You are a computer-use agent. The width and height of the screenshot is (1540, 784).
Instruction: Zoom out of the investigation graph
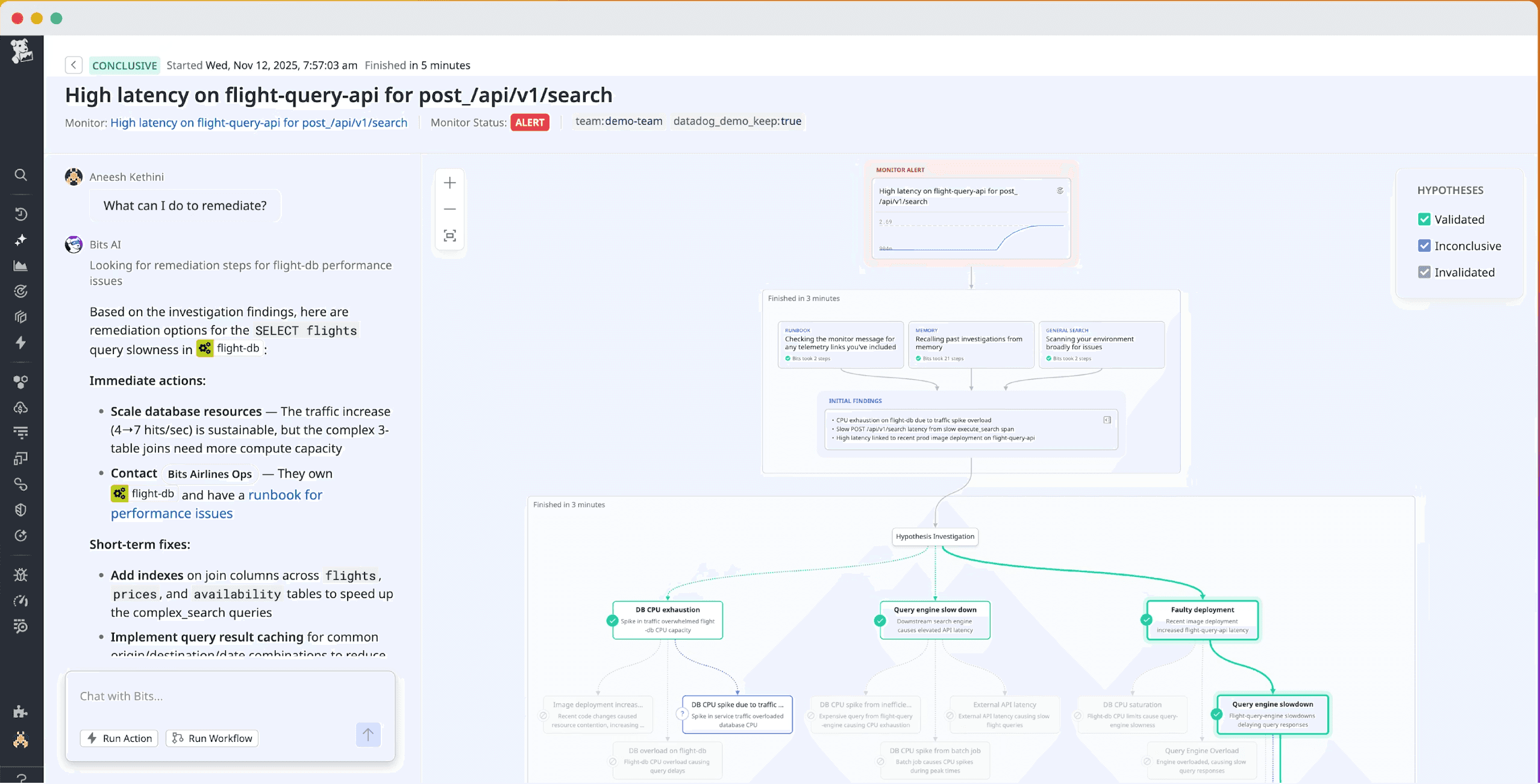449,209
